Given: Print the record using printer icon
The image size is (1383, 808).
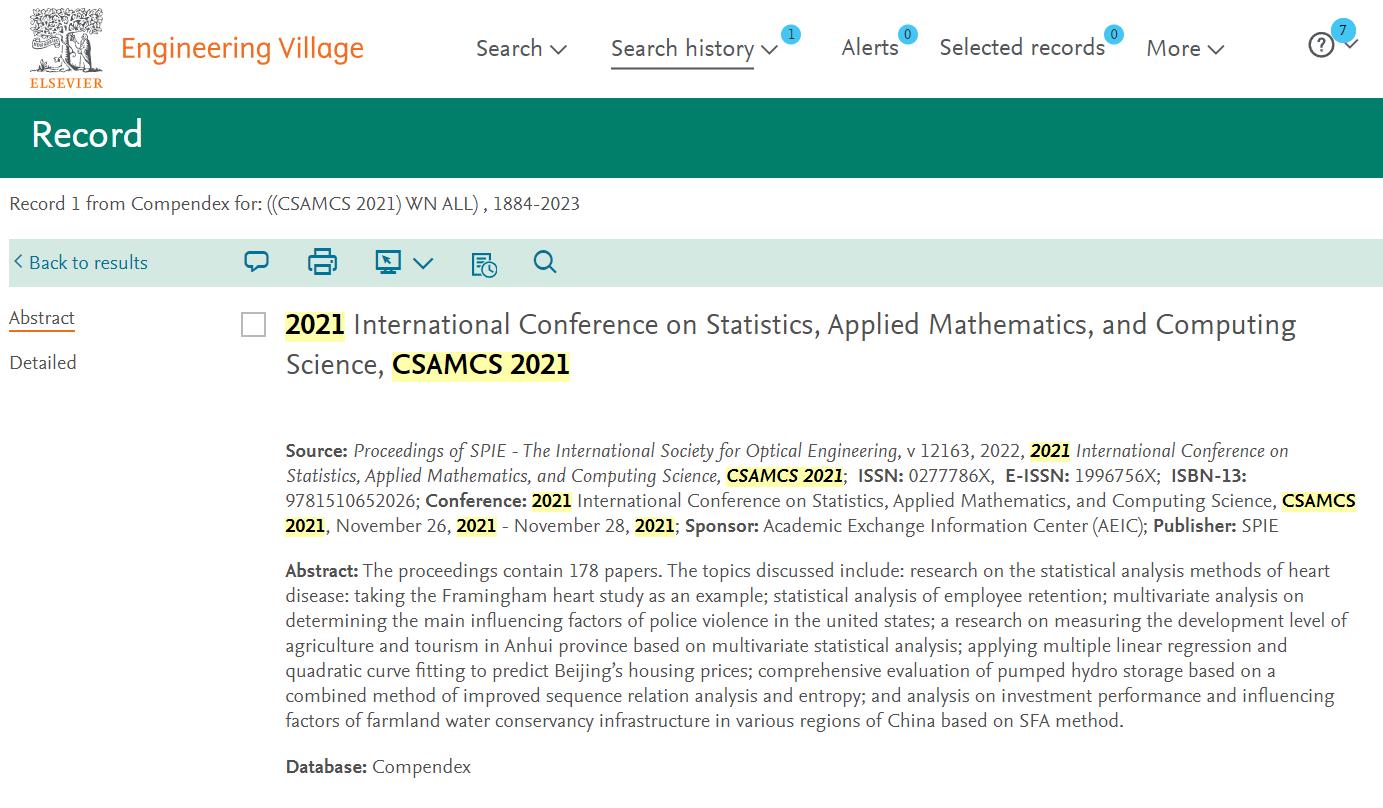Looking at the screenshot, I should point(322,262).
